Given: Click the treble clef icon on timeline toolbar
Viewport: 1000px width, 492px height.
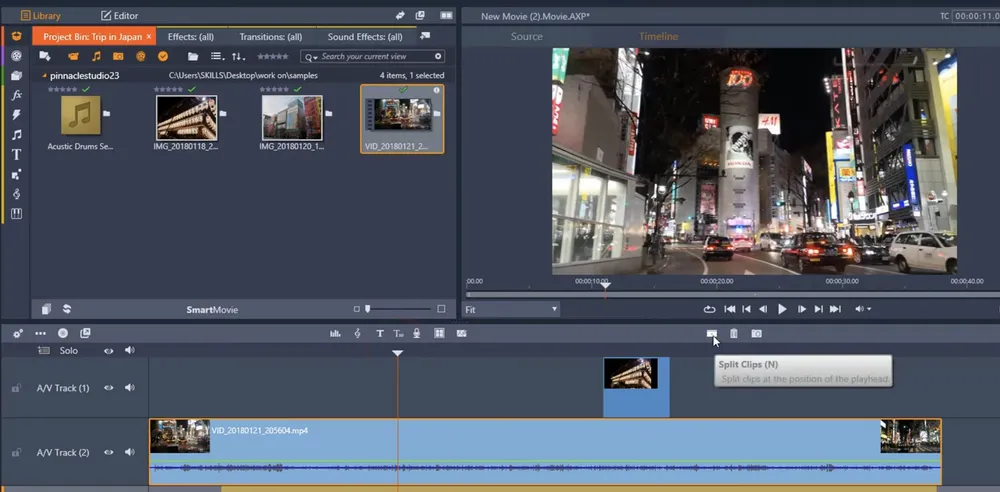Looking at the screenshot, I should [x=357, y=334].
